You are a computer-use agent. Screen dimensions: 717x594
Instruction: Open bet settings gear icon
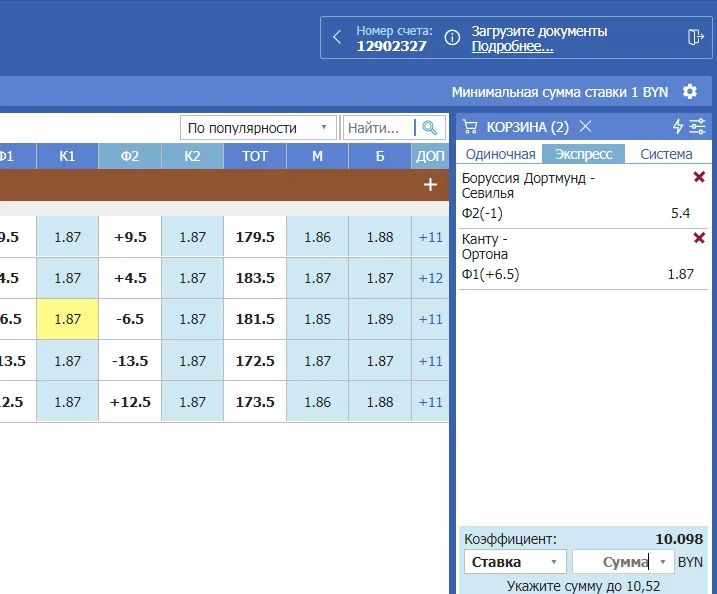pos(689,92)
